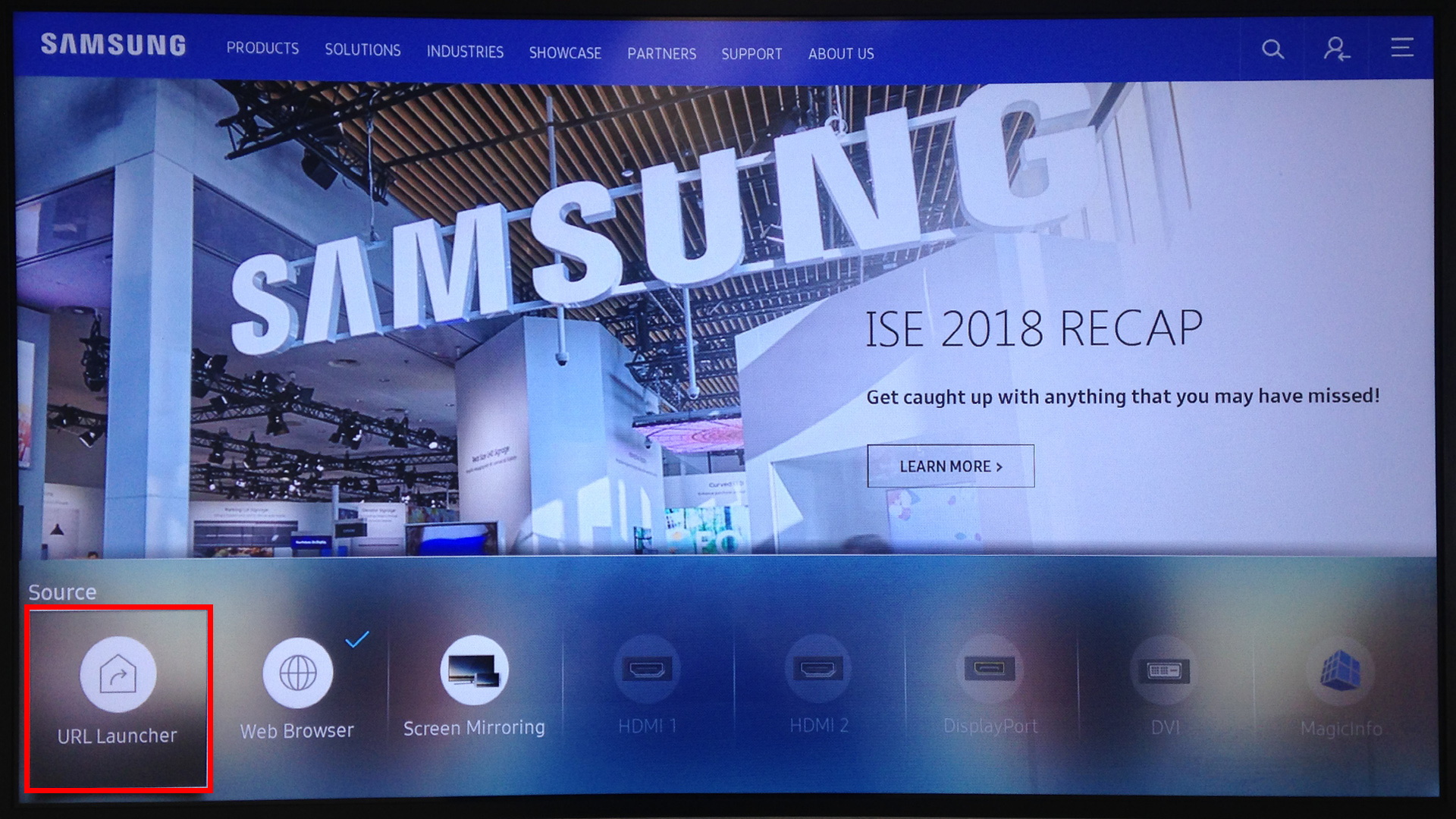Open the SUPPORT menu
The width and height of the screenshot is (1456, 819).
pyautogui.click(x=752, y=54)
